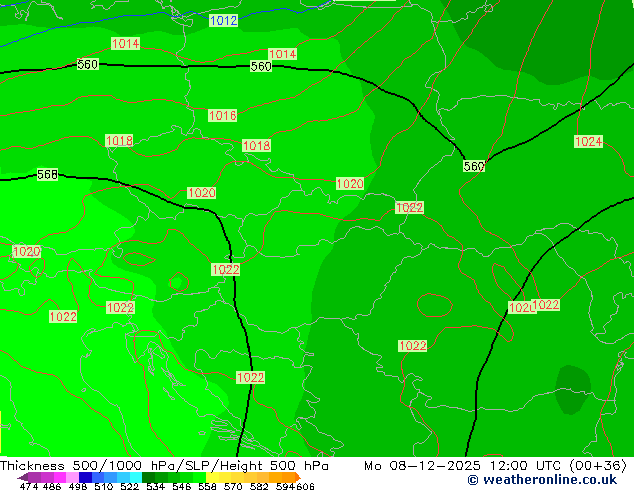The width and height of the screenshot is (634, 490).
Task: Click the legend value 534
Action: [155, 486]
